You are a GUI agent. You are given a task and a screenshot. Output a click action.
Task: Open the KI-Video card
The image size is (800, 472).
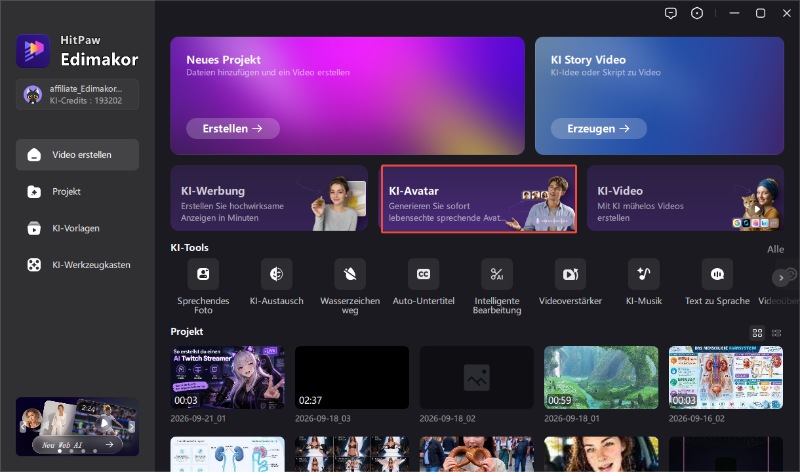[685, 198]
